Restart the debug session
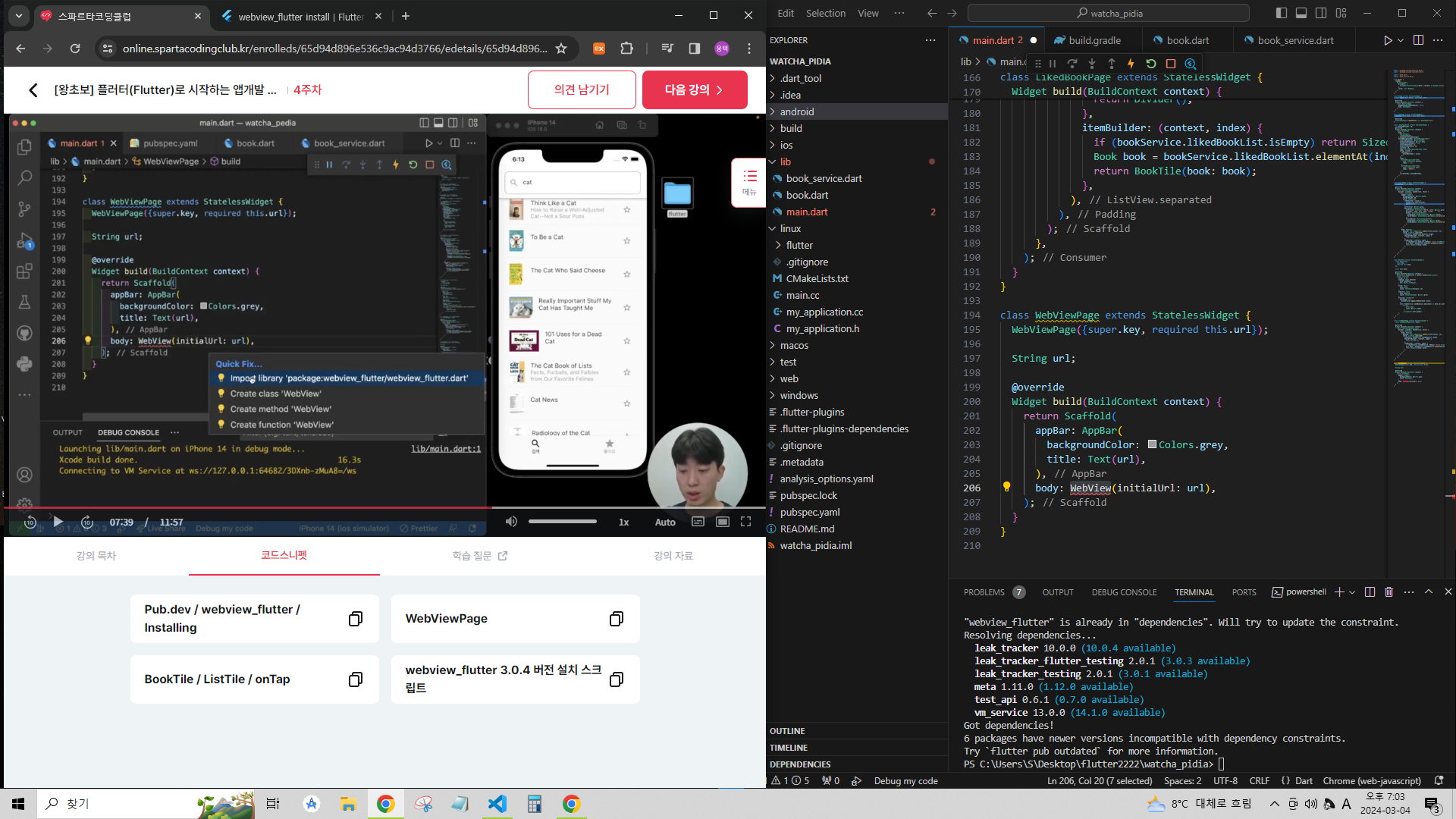Image resolution: width=1456 pixels, height=819 pixels. point(1151,64)
